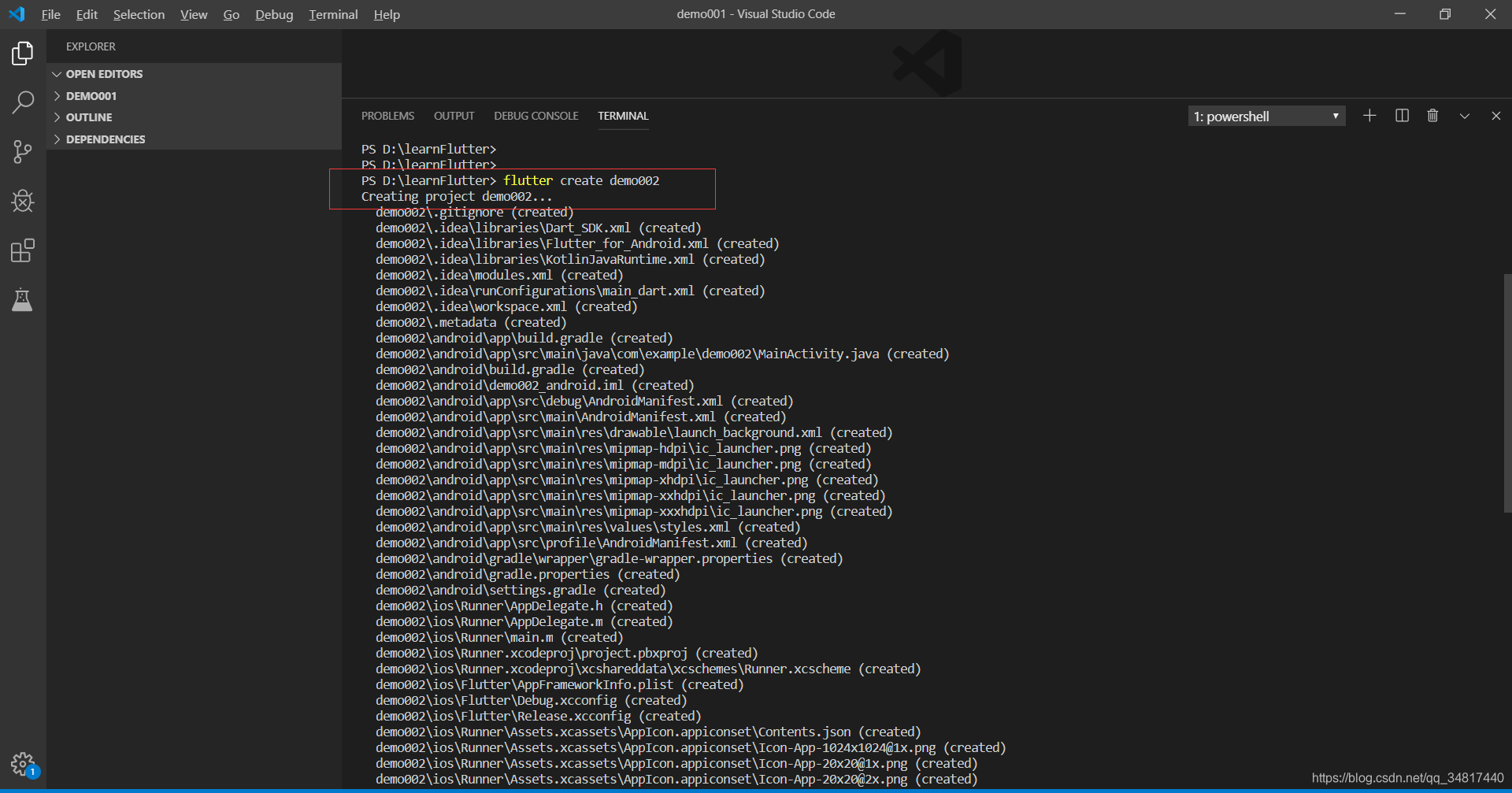Click the Release.xcconfig (created) line
Image resolution: width=1512 pixels, height=793 pixels.
pos(539,716)
